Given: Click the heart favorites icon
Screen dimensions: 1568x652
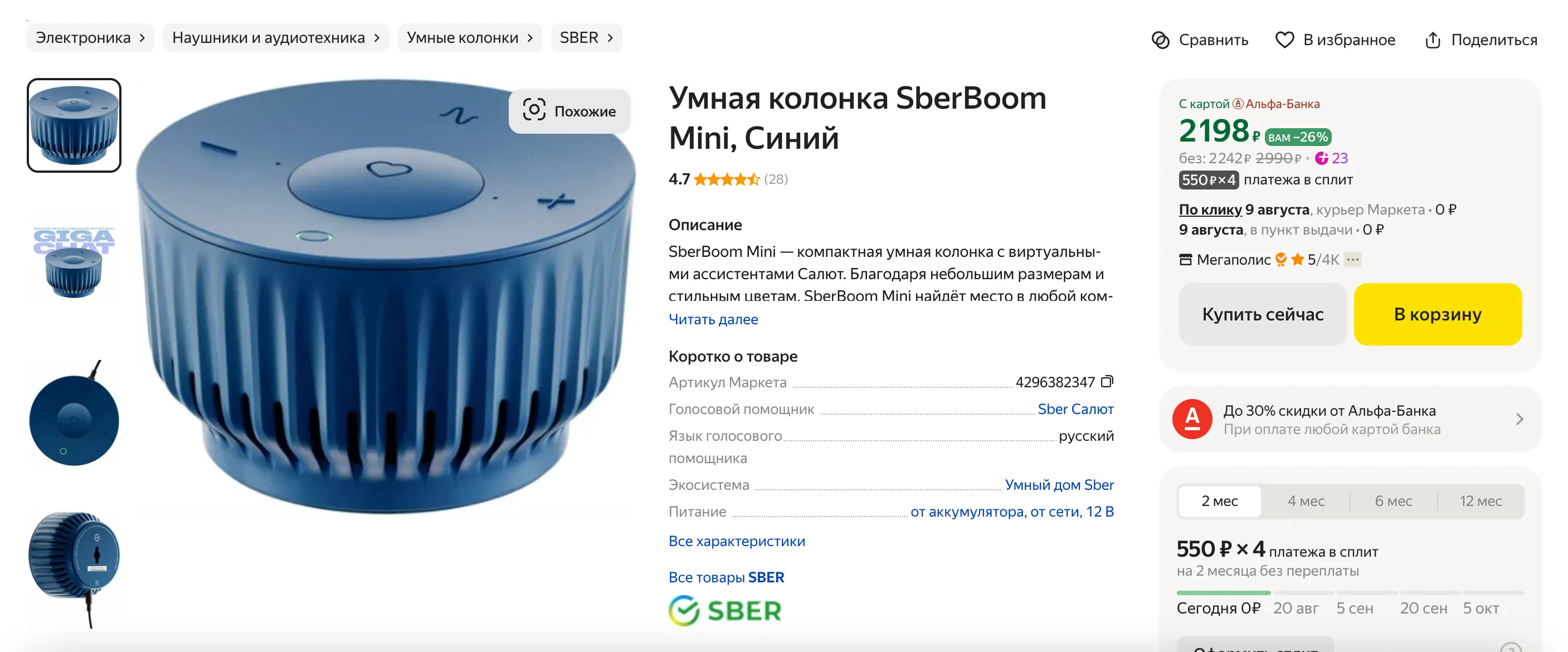Looking at the screenshot, I should pyautogui.click(x=1284, y=40).
